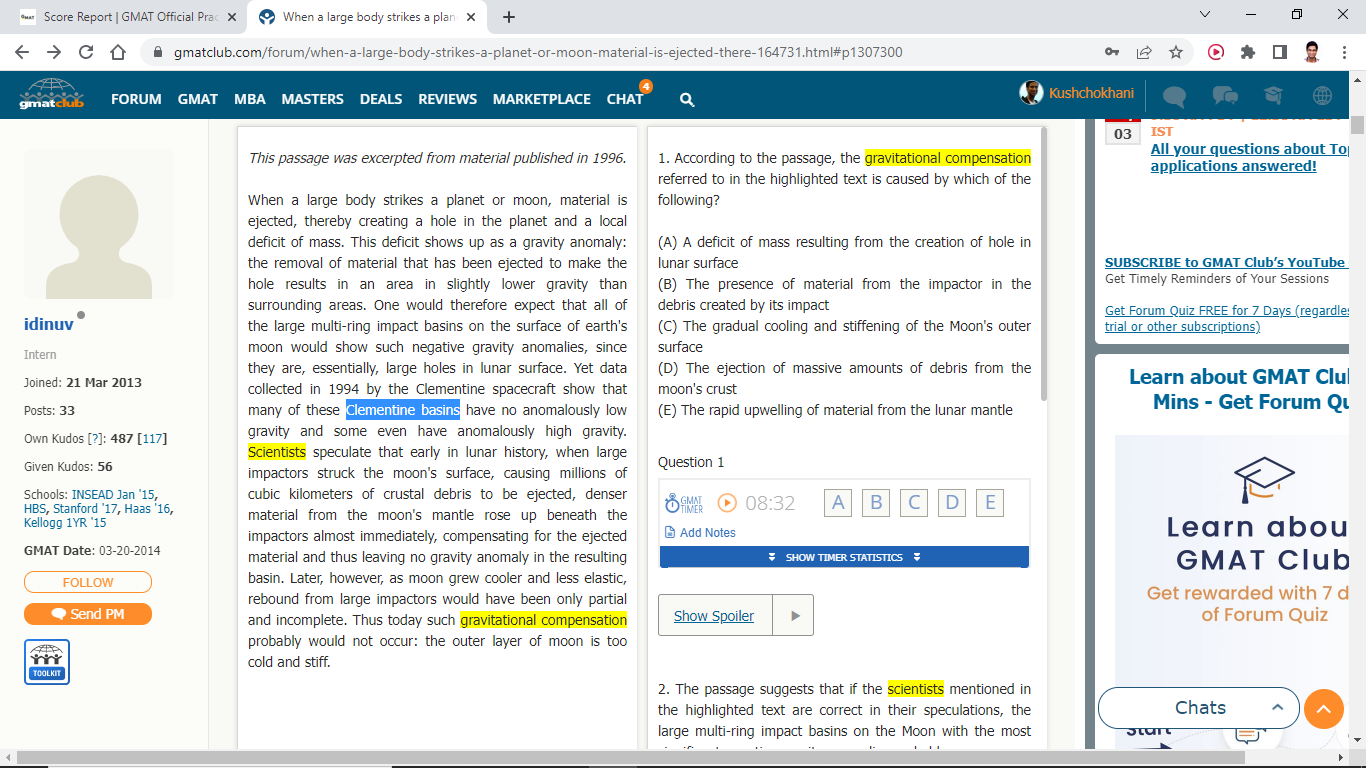Expand the Show Timer Statistics bar
Image resolution: width=1366 pixels, height=768 pixels.
click(844, 557)
